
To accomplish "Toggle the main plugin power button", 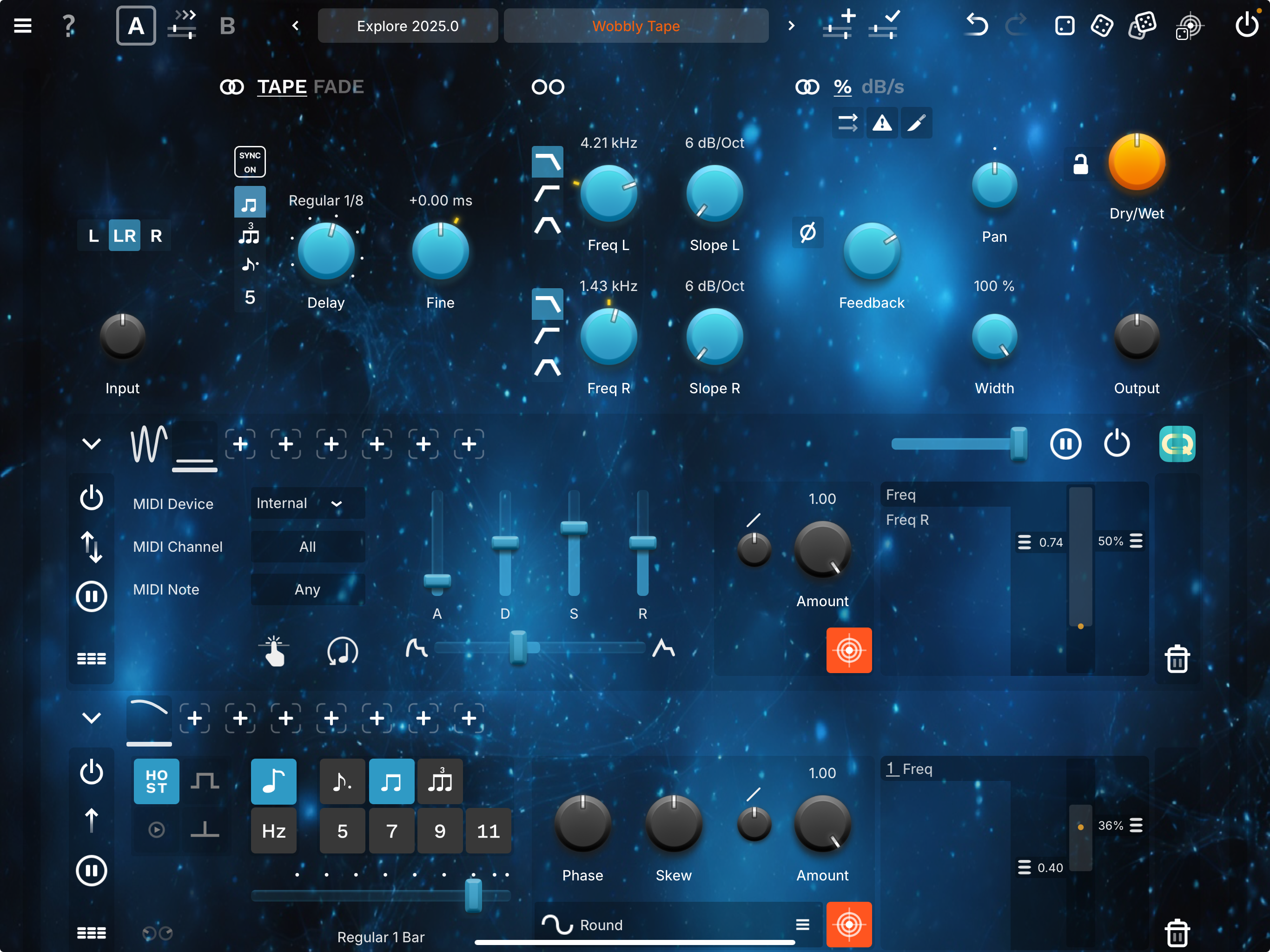I will (1247, 25).
